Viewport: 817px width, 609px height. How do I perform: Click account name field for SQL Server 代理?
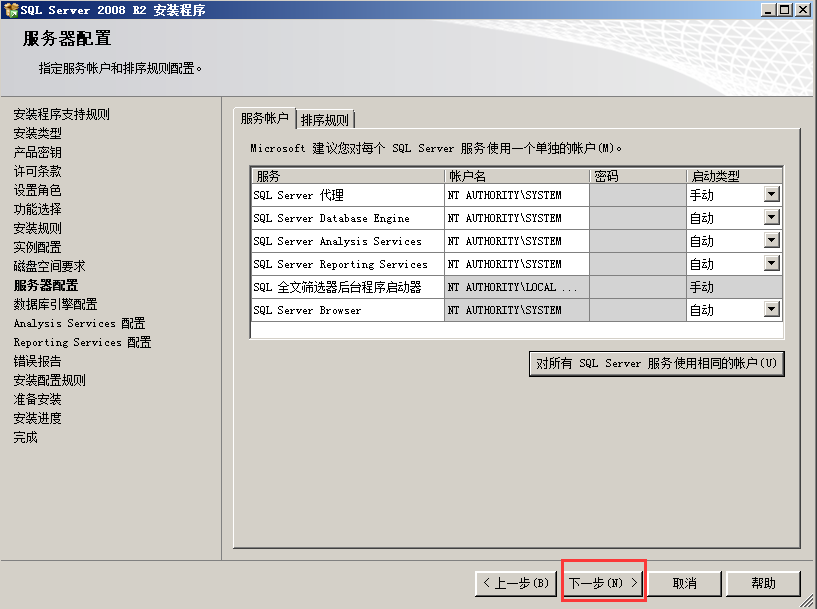(x=517, y=195)
